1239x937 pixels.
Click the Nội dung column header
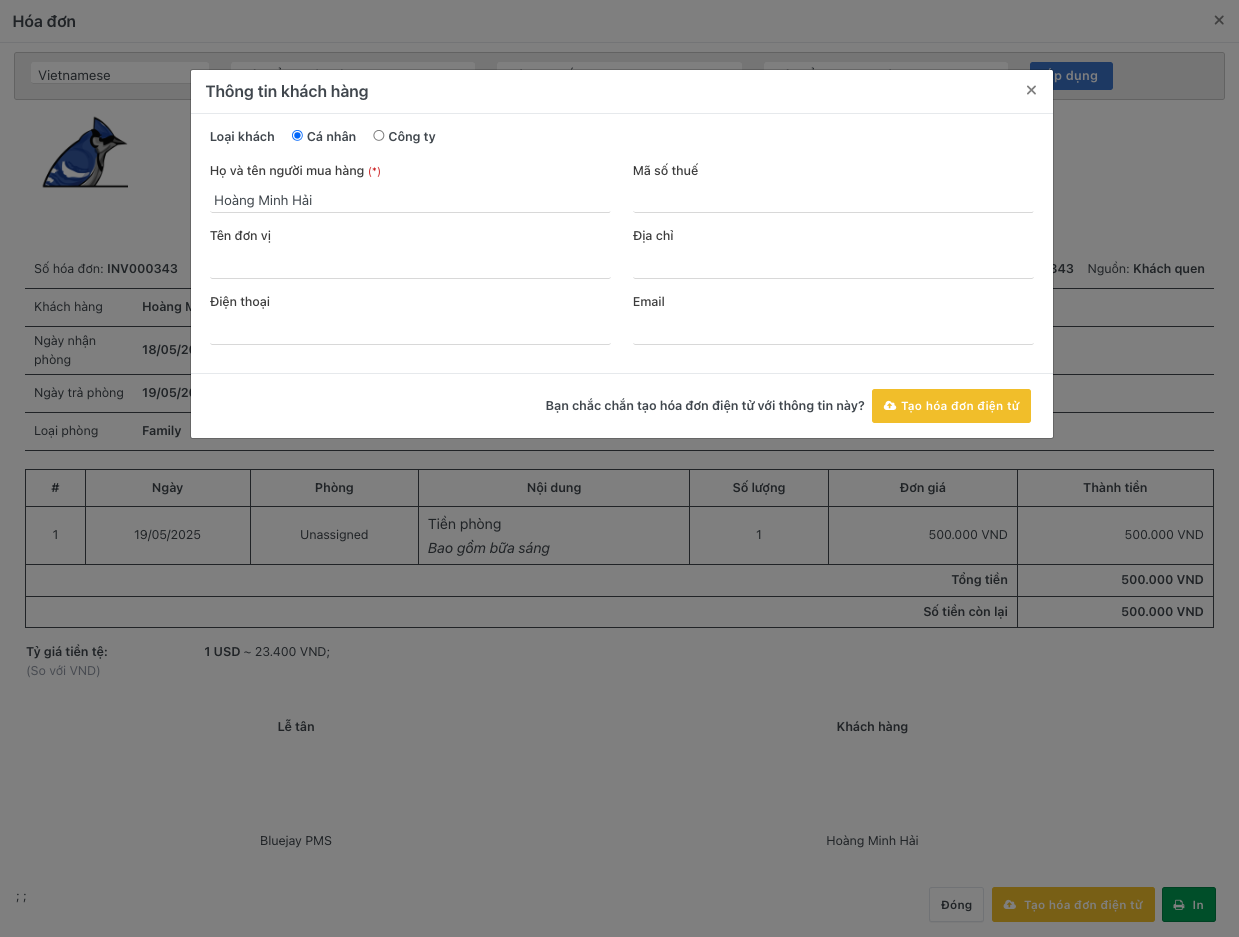[x=554, y=488]
